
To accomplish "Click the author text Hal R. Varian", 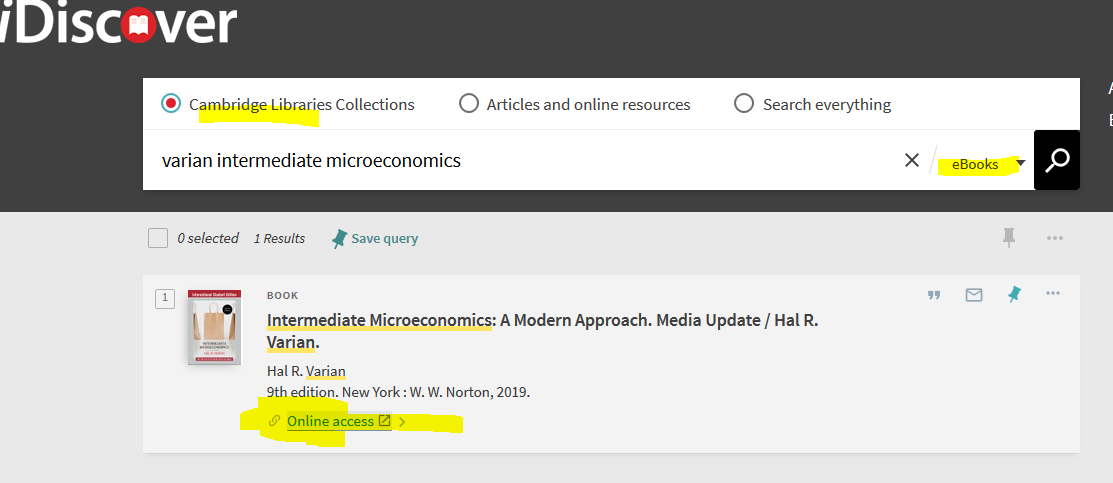I will click(x=306, y=371).
